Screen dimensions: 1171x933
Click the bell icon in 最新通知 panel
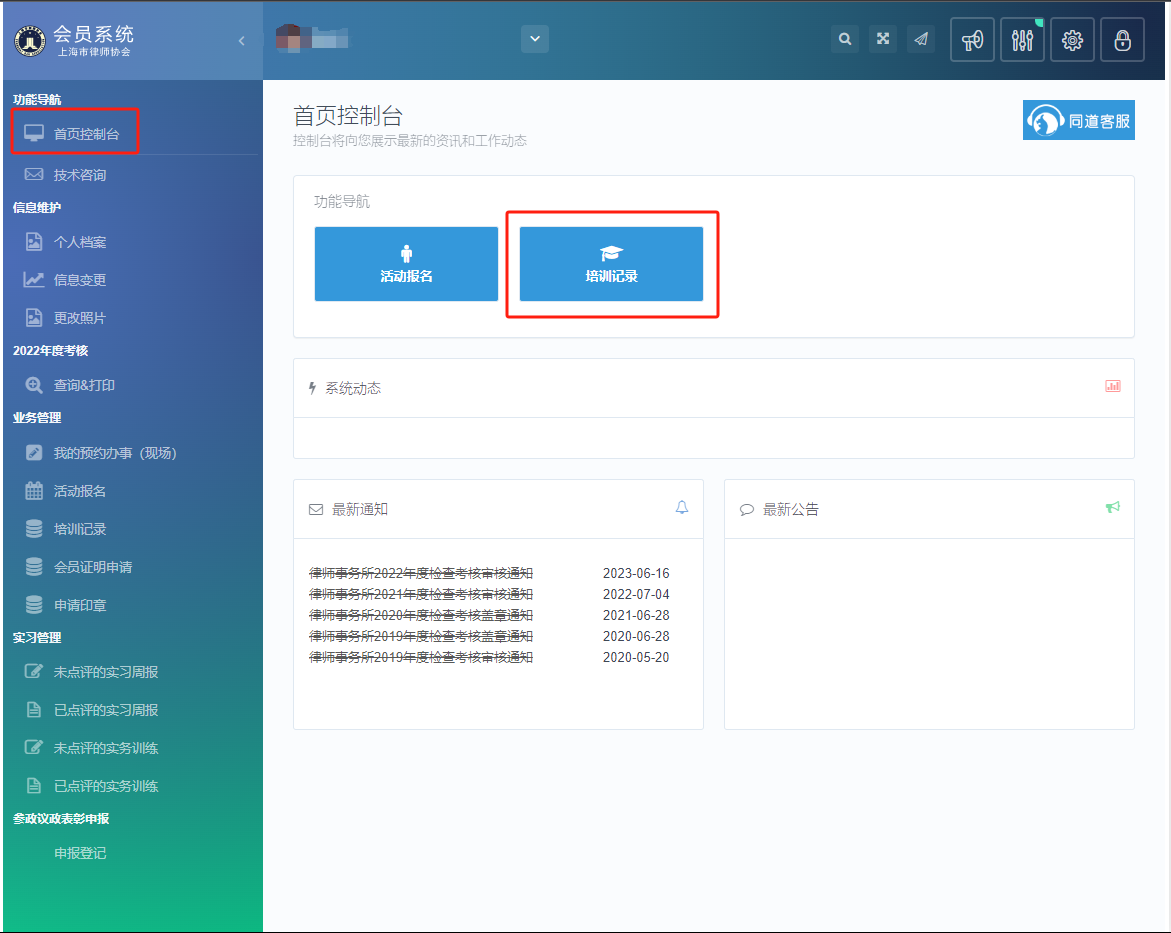coord(682,508)
